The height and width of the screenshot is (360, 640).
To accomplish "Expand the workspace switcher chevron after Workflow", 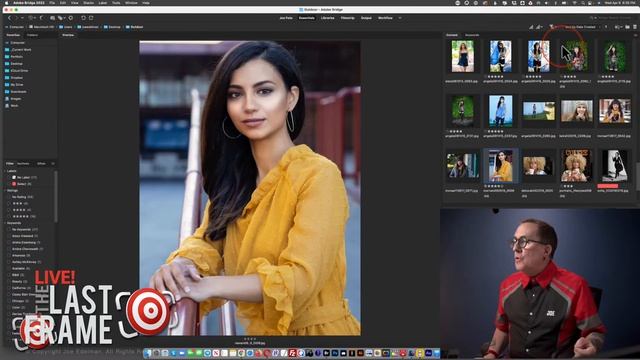I will pyautogui.click(x=400, y=18).
